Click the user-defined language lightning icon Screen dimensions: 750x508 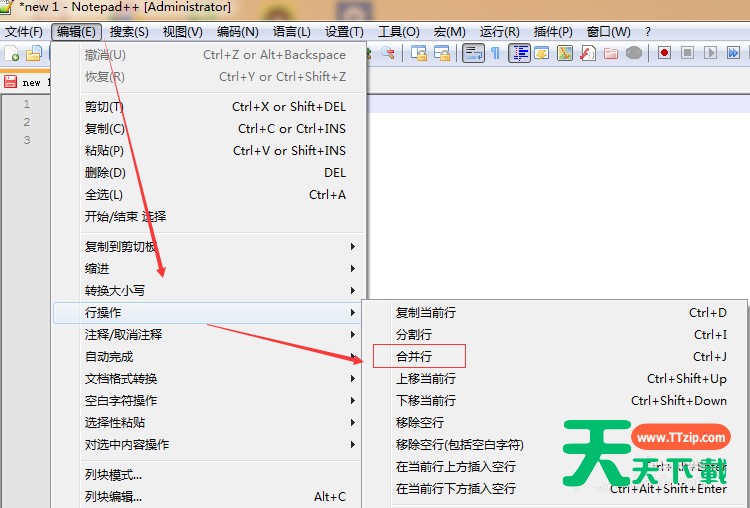click(x=541, y=53)
